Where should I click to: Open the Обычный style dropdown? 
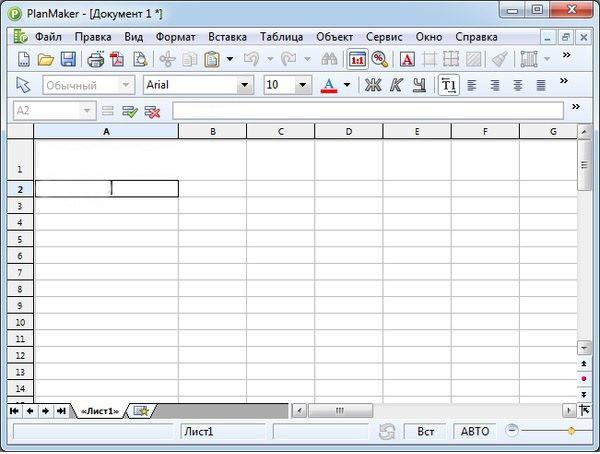(x=126, y=85)
